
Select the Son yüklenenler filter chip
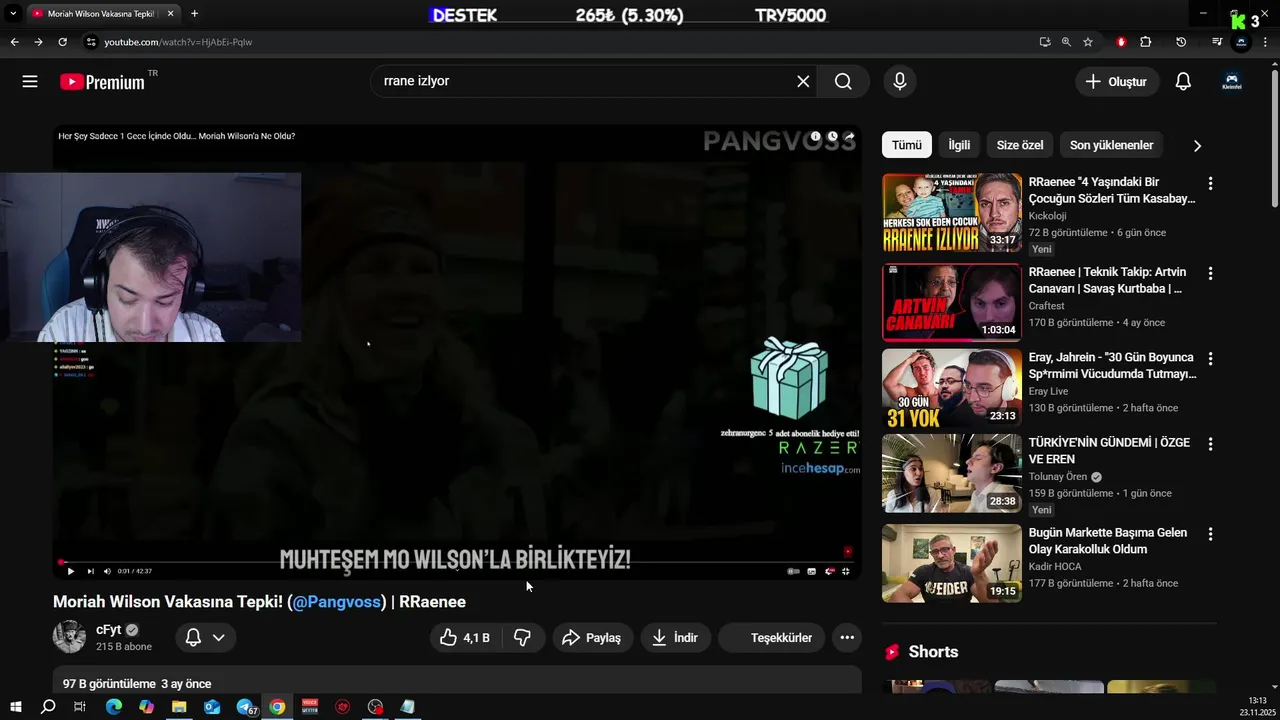pyautogui.click(x=1111, y=145)
